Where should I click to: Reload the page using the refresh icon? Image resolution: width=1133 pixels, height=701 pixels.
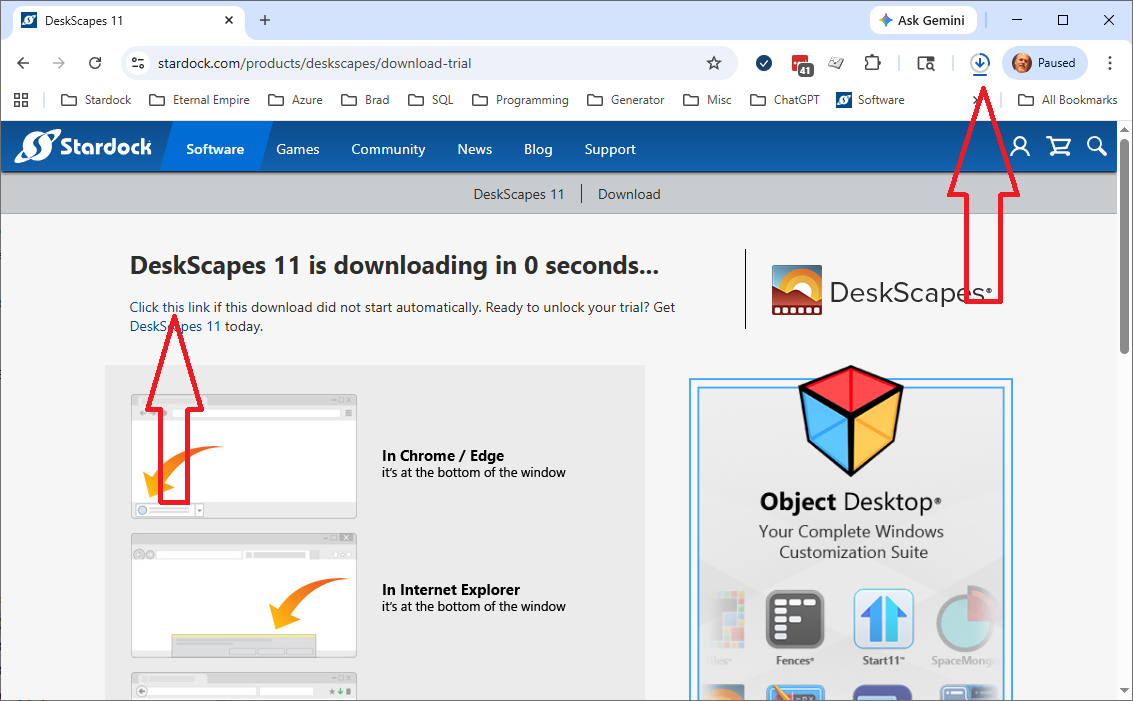tap(95, 63)
